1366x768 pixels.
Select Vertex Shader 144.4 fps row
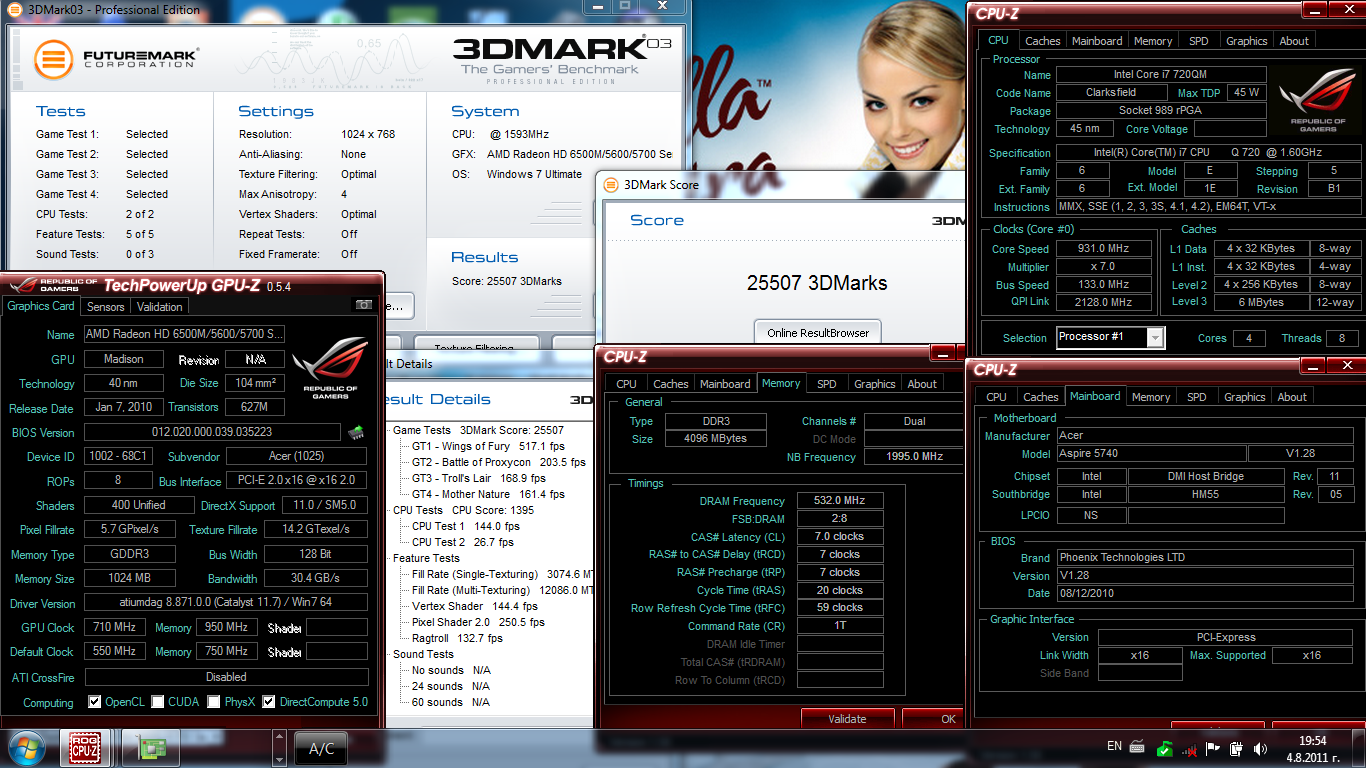(x=475, y=606)
